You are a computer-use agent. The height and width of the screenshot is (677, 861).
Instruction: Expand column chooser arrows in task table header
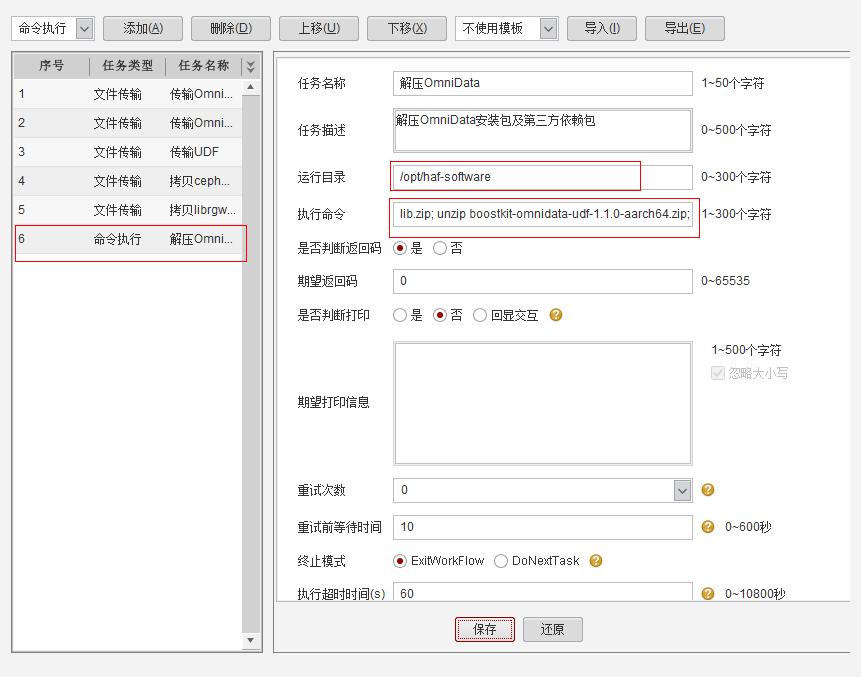(x=250, y=66)
